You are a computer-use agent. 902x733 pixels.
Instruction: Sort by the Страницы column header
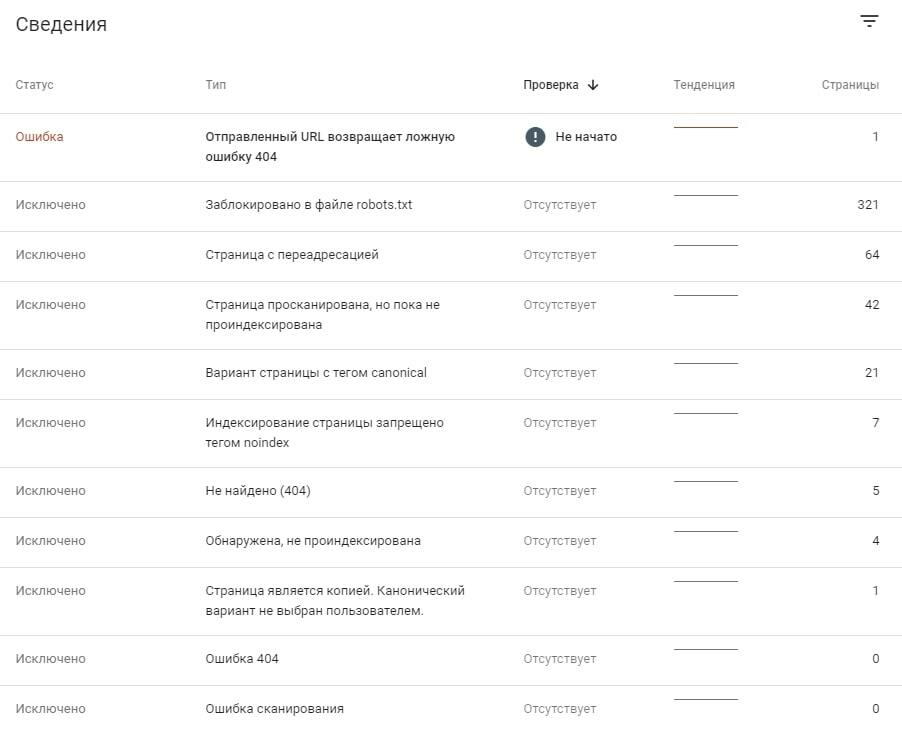[850, 85]
